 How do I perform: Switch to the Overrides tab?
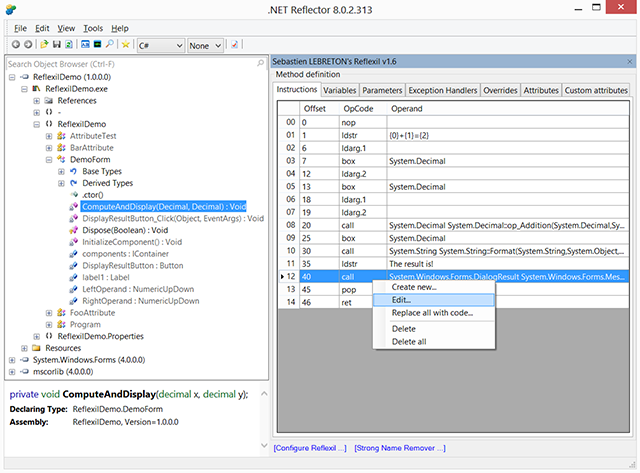[x=500, y=90]
